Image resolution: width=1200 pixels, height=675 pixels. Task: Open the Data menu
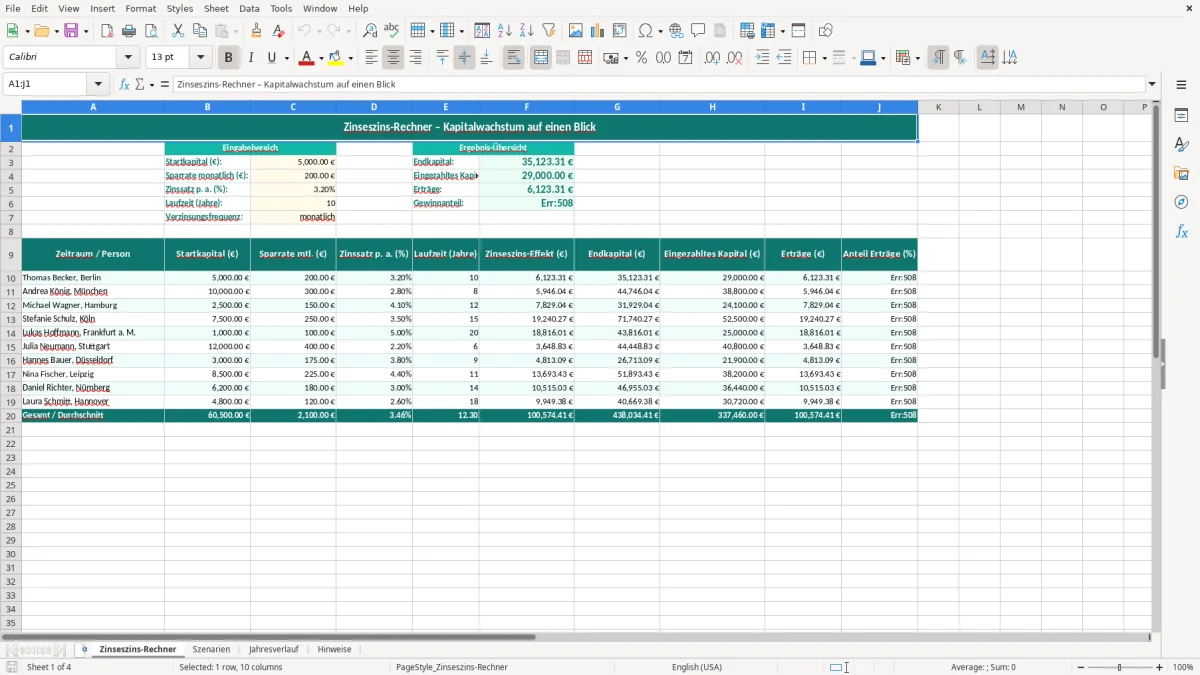pos(250,8)
